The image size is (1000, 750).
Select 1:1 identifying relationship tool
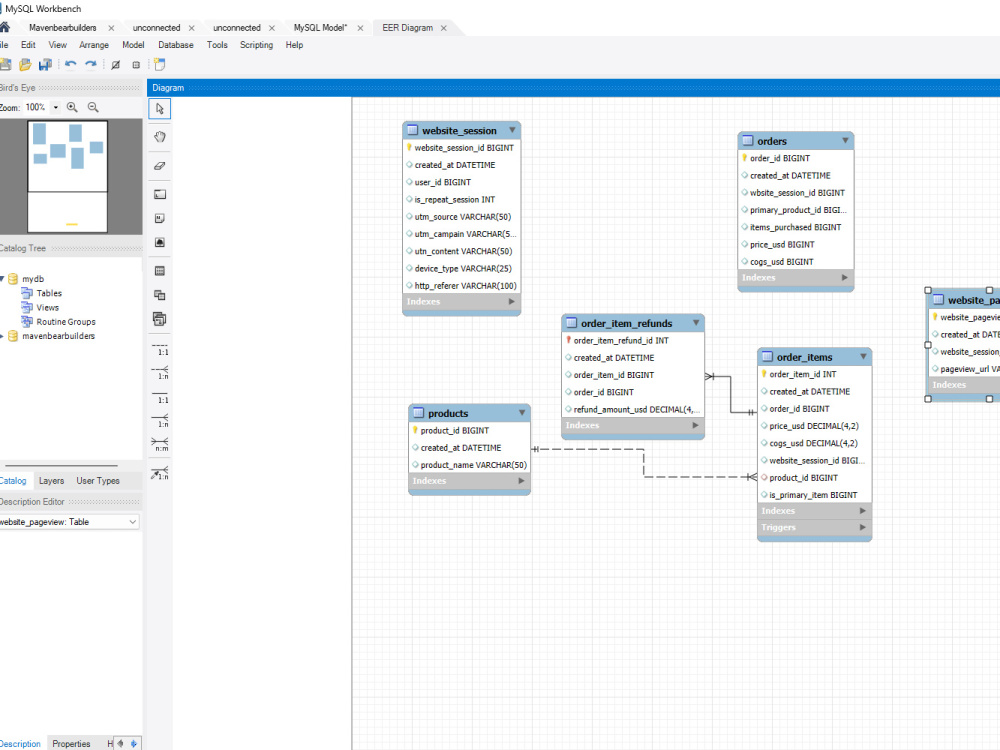pos(159,397)
